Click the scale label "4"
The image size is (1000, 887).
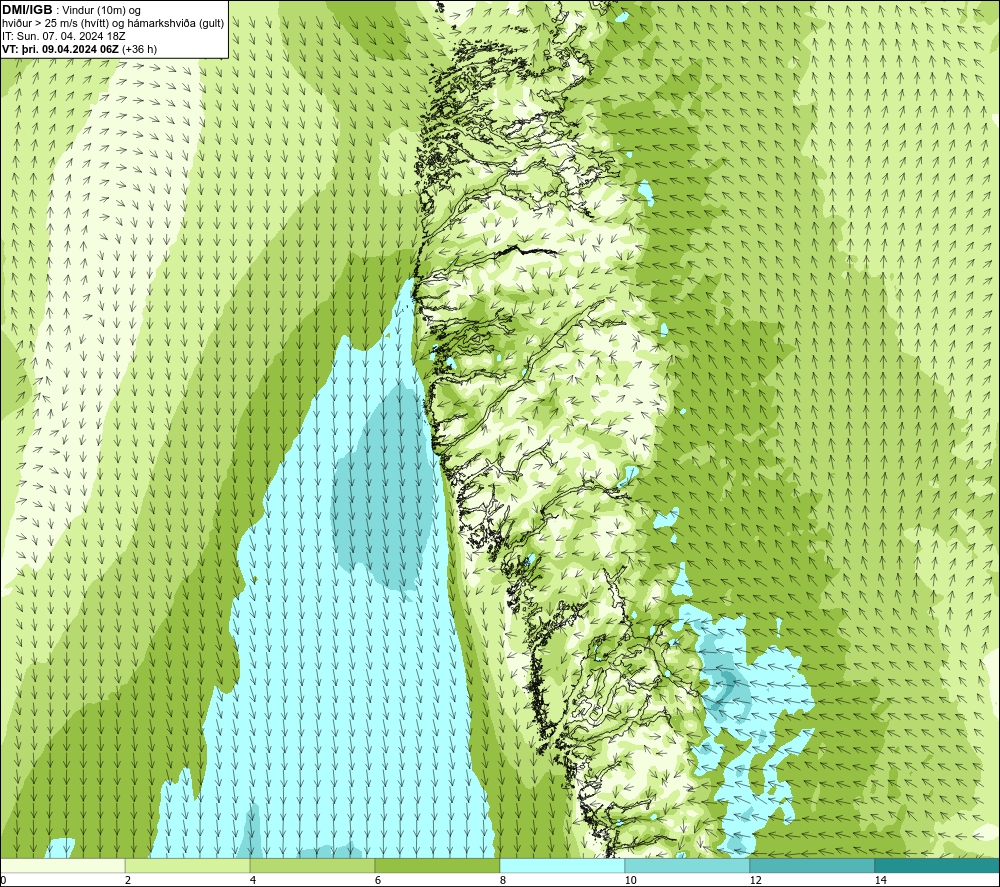click(x=253, y=880)
